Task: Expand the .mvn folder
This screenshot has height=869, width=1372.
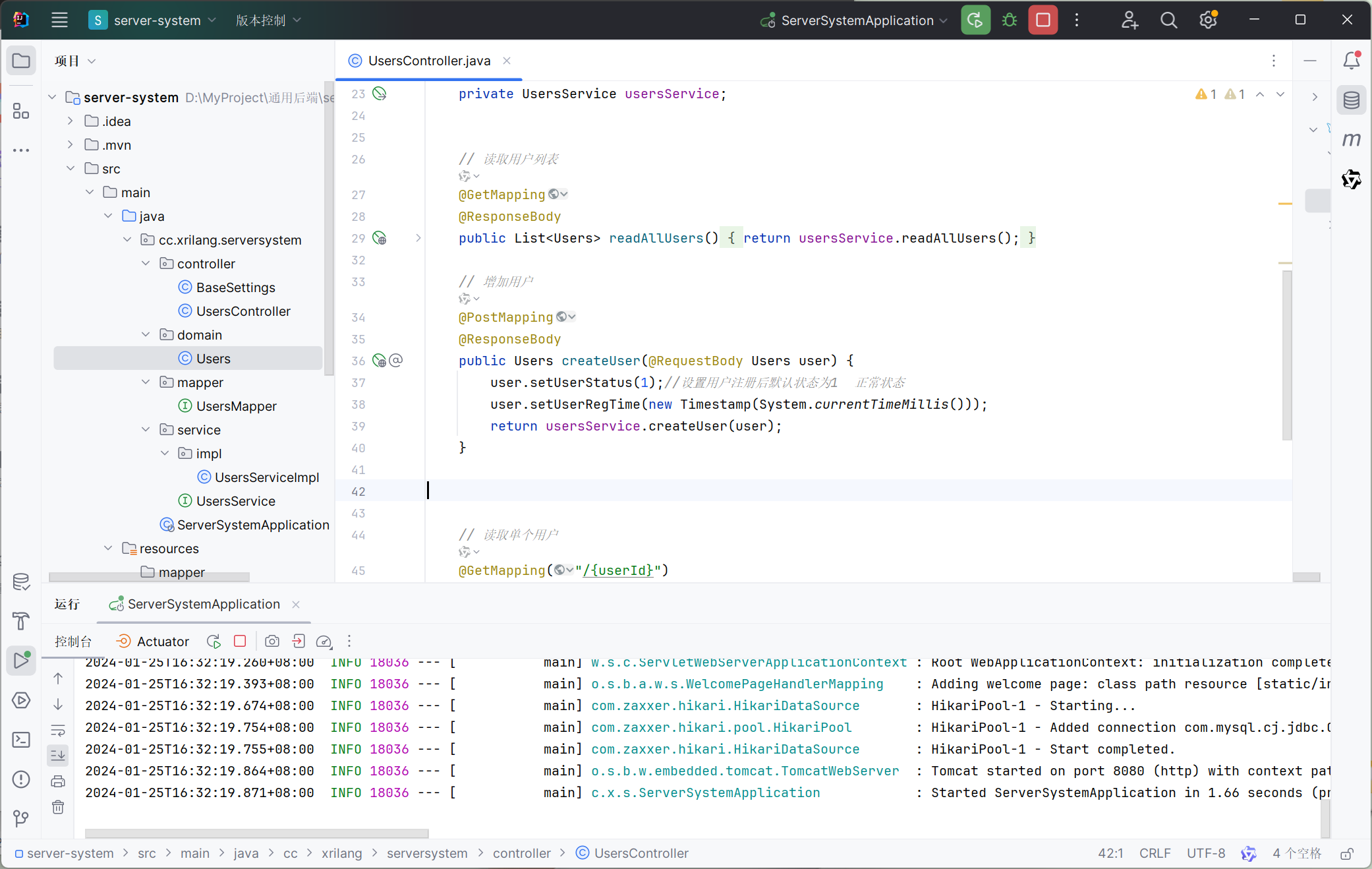Action: click(x=70, y=144)
